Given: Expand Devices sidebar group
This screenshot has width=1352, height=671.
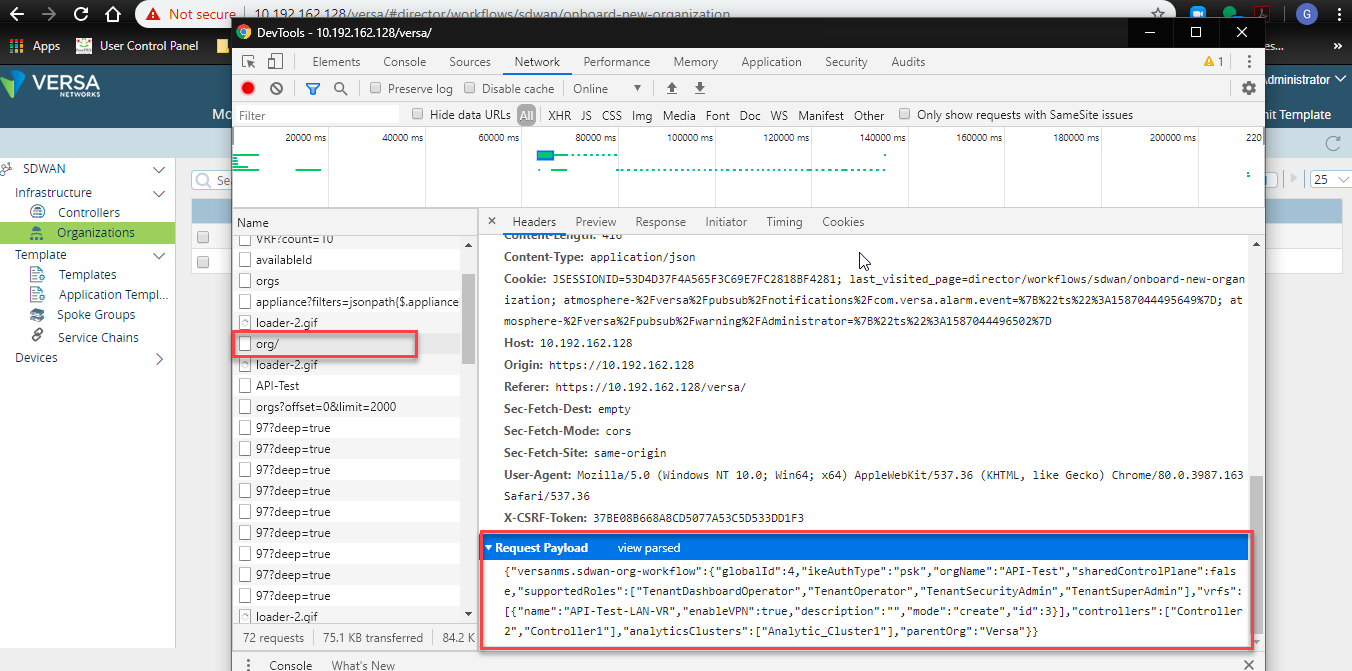Looking at the screenshot, I should coord(159,358).
